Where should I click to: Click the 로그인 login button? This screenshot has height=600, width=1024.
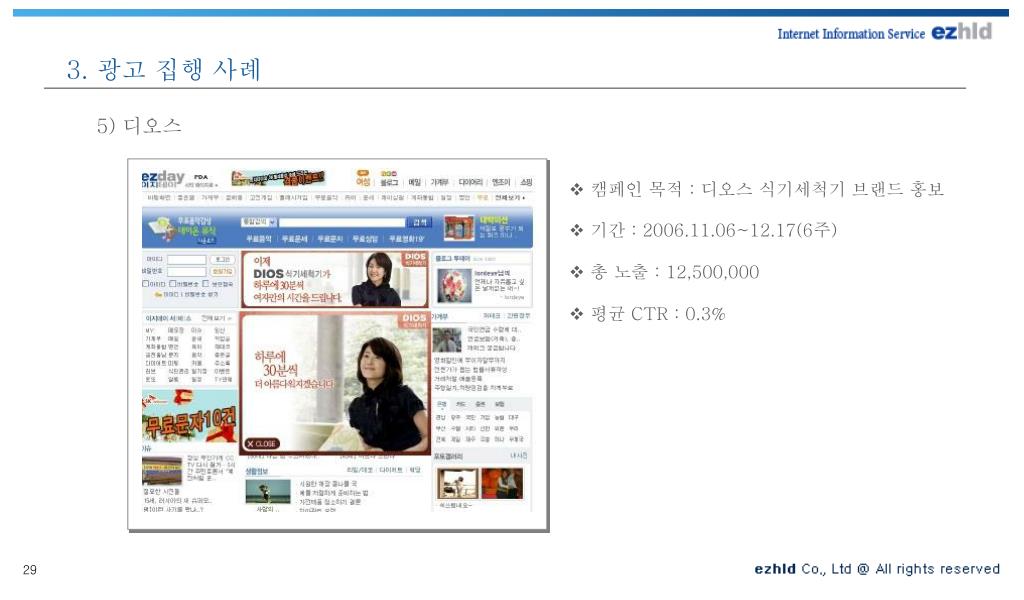[221, 259]
